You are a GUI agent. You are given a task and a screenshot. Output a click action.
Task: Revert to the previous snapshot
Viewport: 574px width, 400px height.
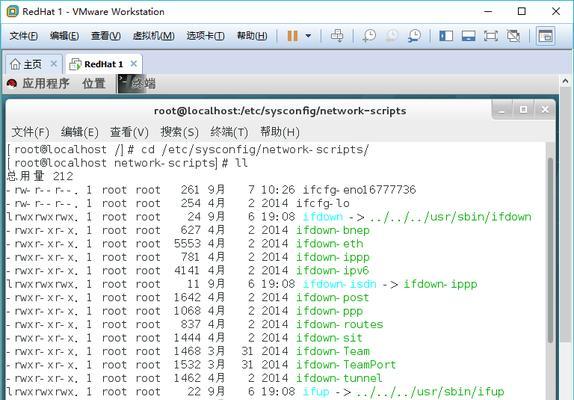pos(392,36)
